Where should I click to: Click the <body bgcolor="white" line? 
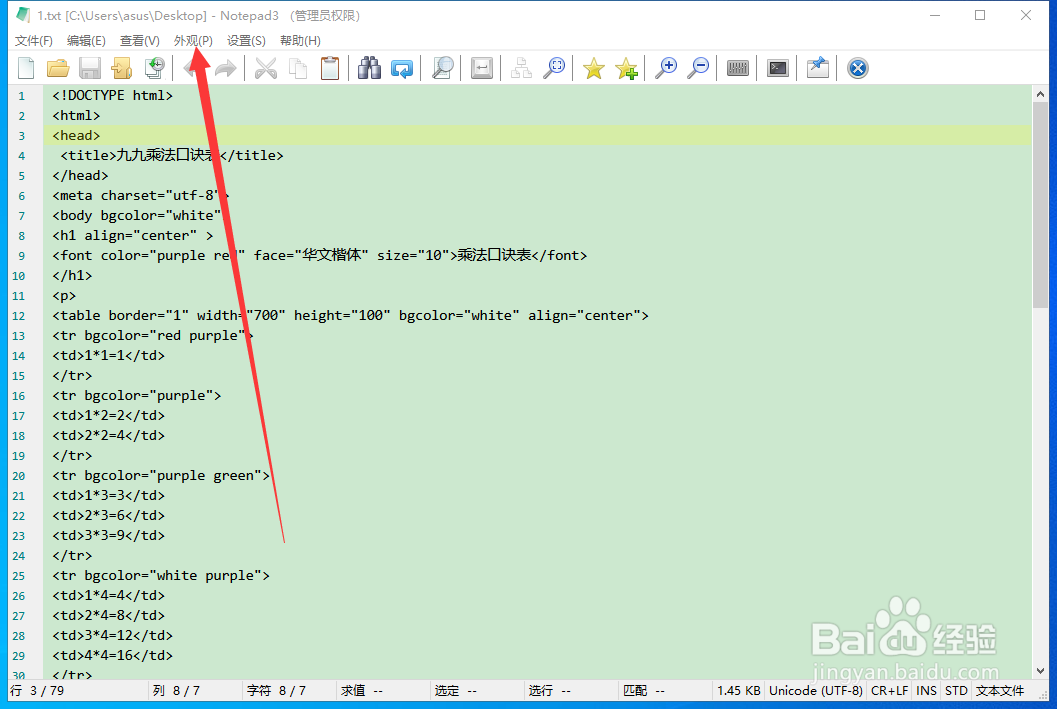[137, 216]
